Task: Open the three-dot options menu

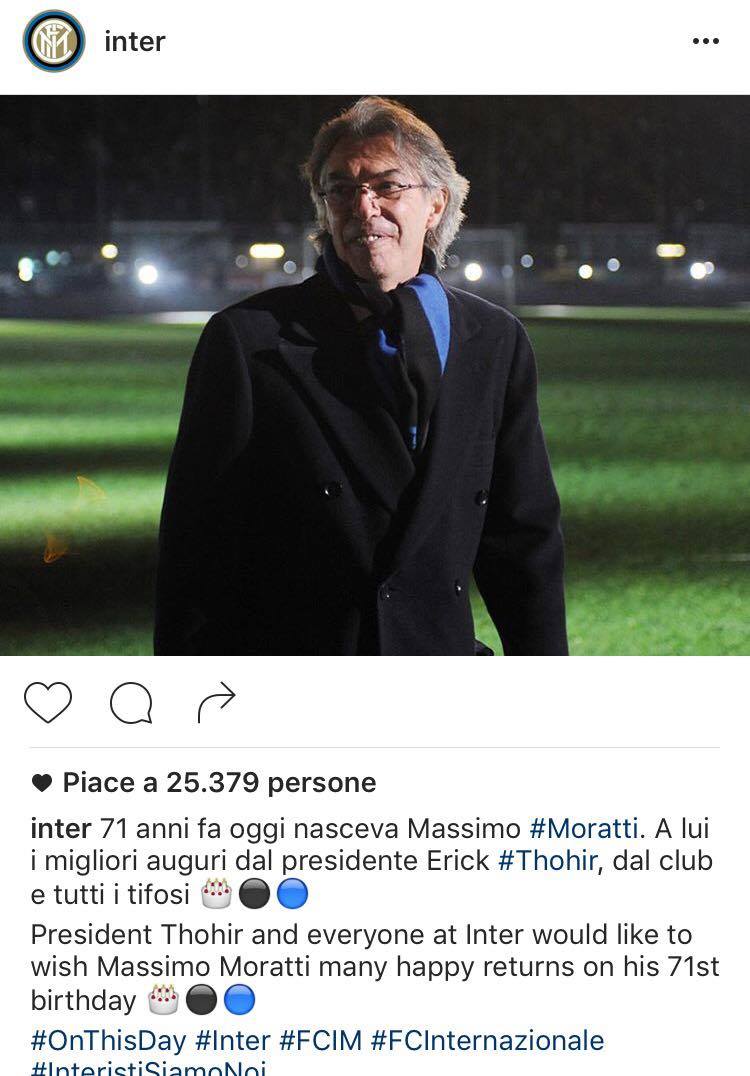Action: pyautogui.click(x=705, y=41)
